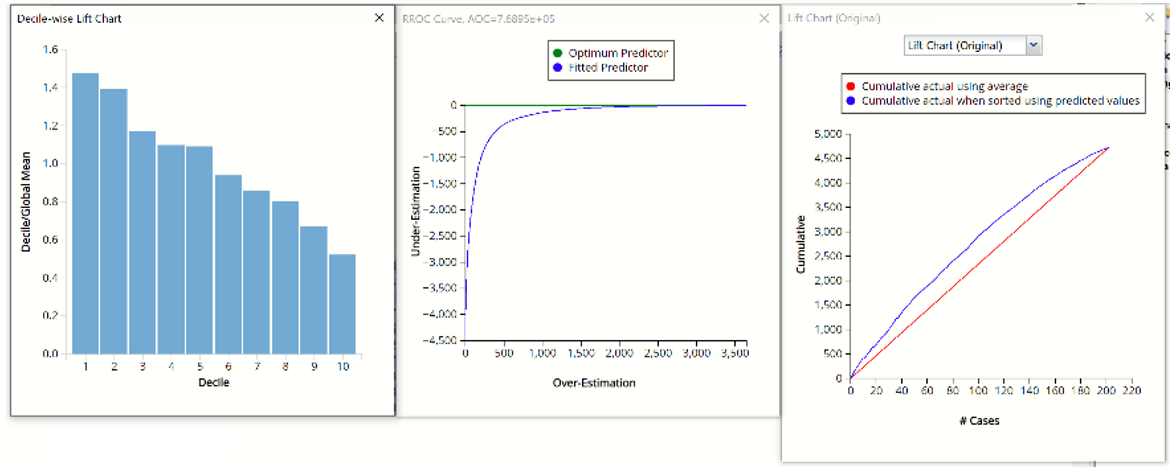1170x469 pixels.
Task: Select the bar for decile 1
Action: pos(85,213)
